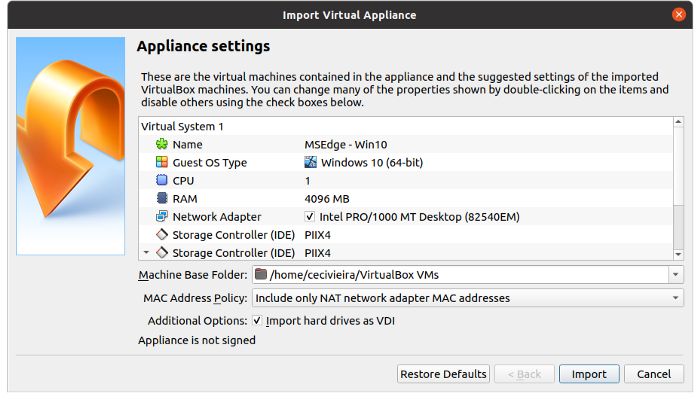The image size is (700, 399).
Task: Close the Import Virtual Appliance dialog
Action: (679, 15)
